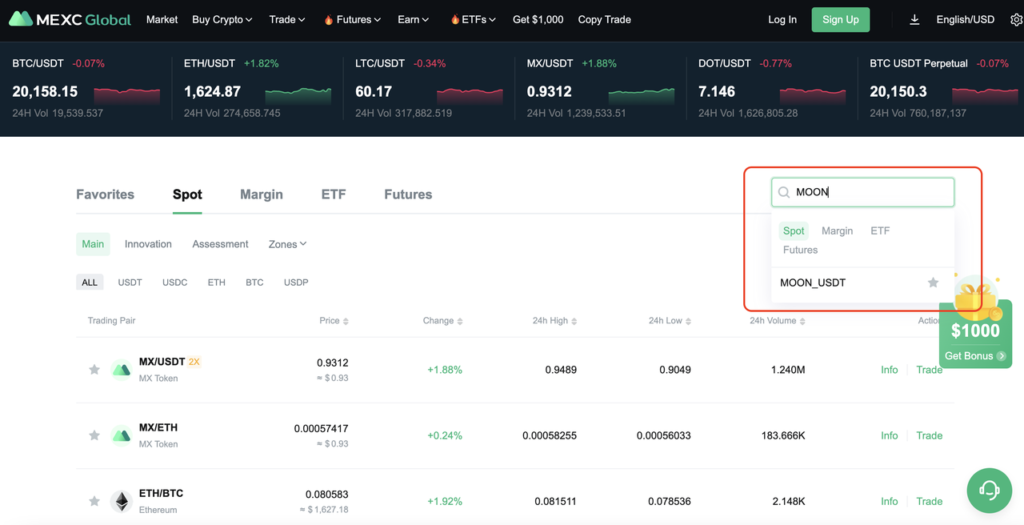1024x525 pixels.
Task: Open the customer support headset chat
Action: [x=989, y=490]
